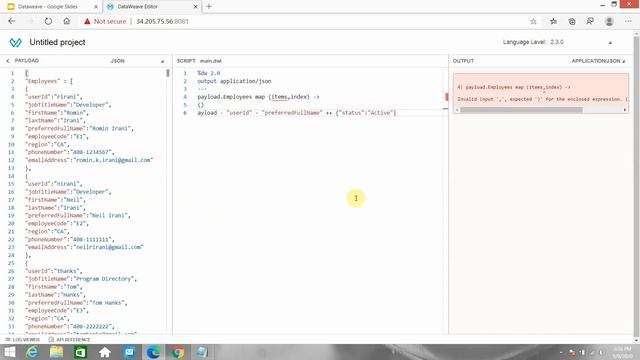This screenshot has width=640, height=360.
Task: Click the Not secure warning icon
Action: tap(87, 21)
